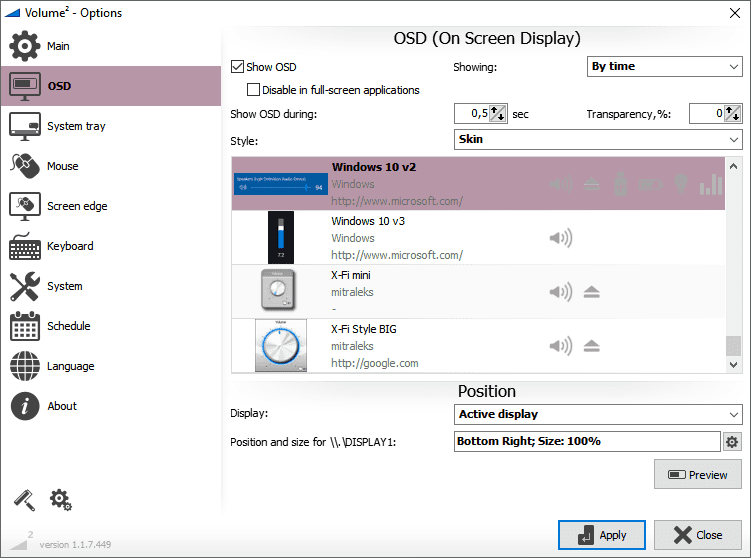This screenshot has height=558, width=751.
Task: Close the Options window with X
Action: (734, 13)
